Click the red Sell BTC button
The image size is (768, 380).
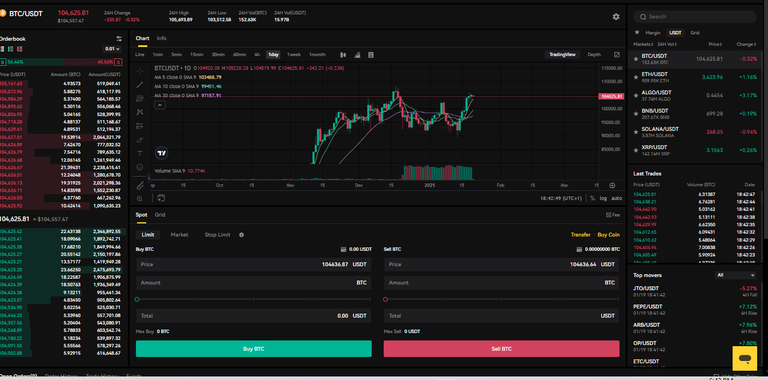pos(502,349)
